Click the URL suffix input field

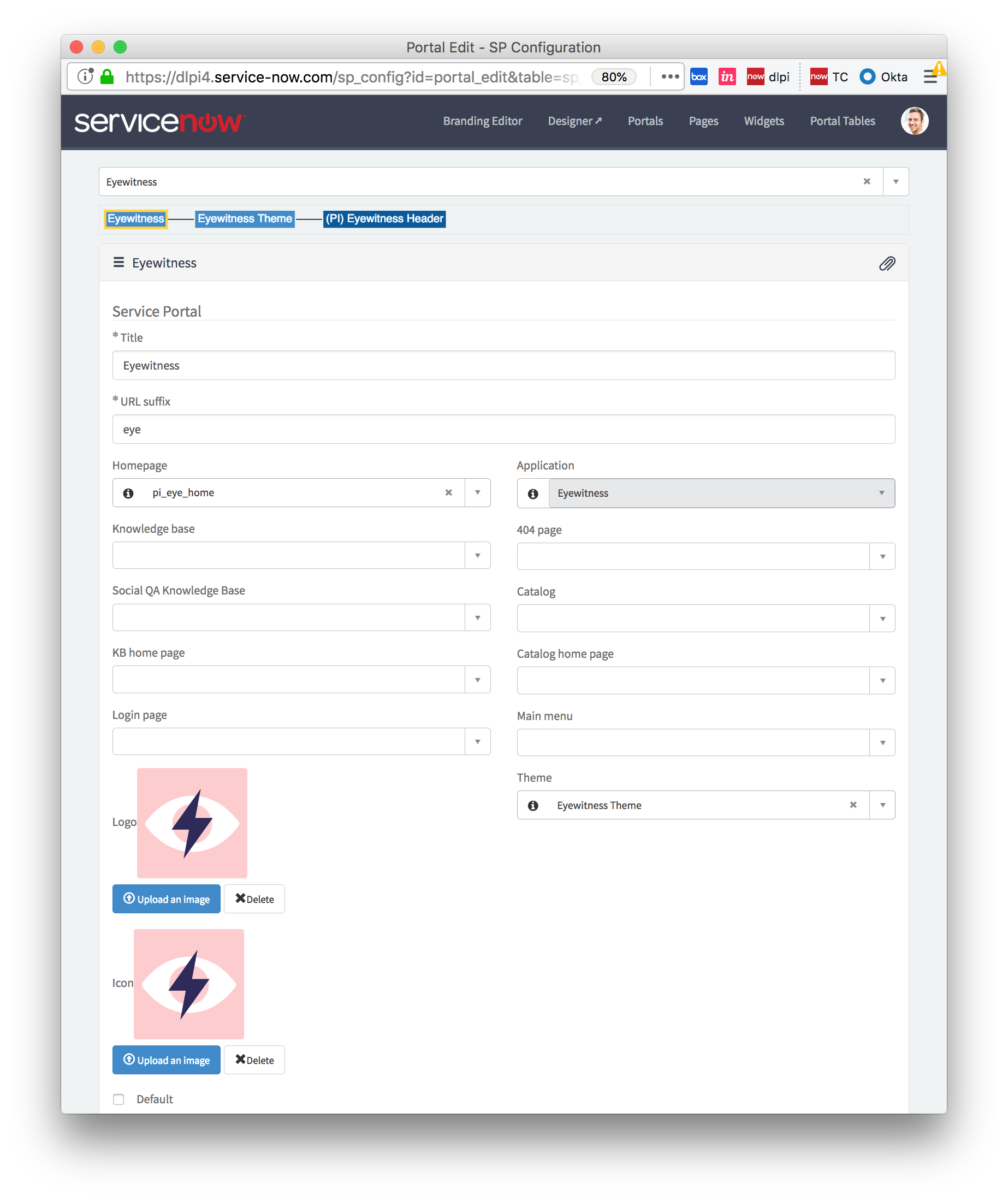point(503,430)
